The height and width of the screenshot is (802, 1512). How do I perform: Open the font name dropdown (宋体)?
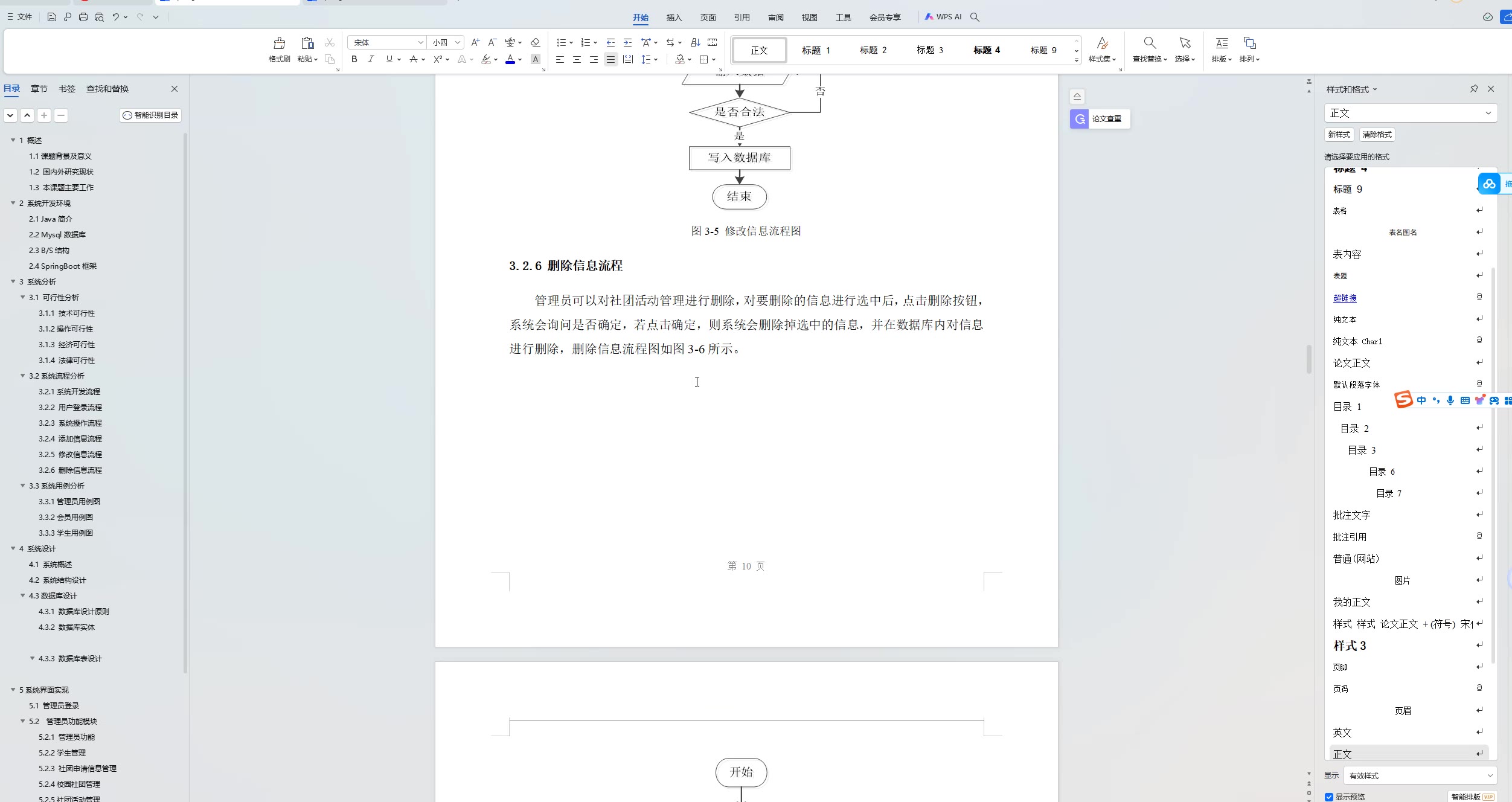[421, 42]
